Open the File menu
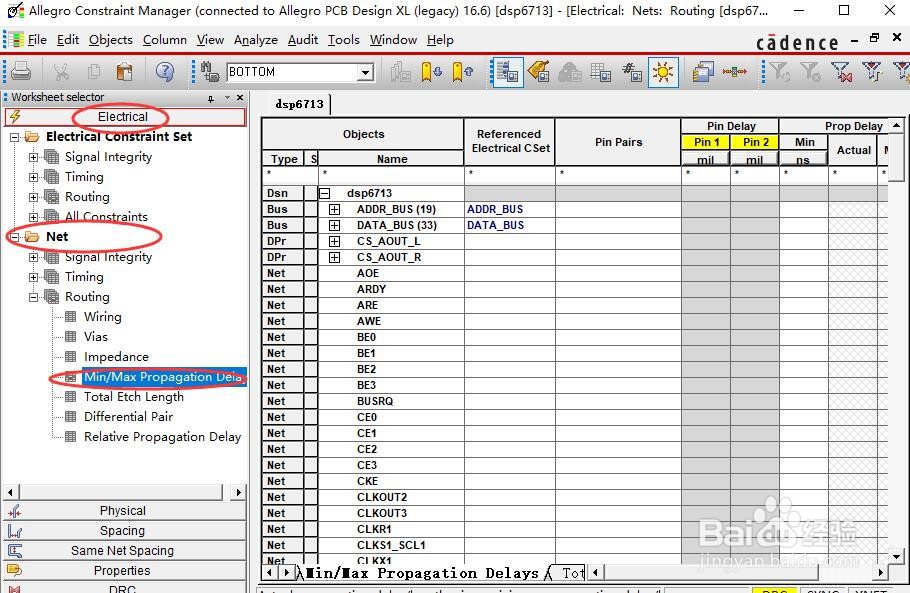910x593 pixels. click(x=37, y=40)
